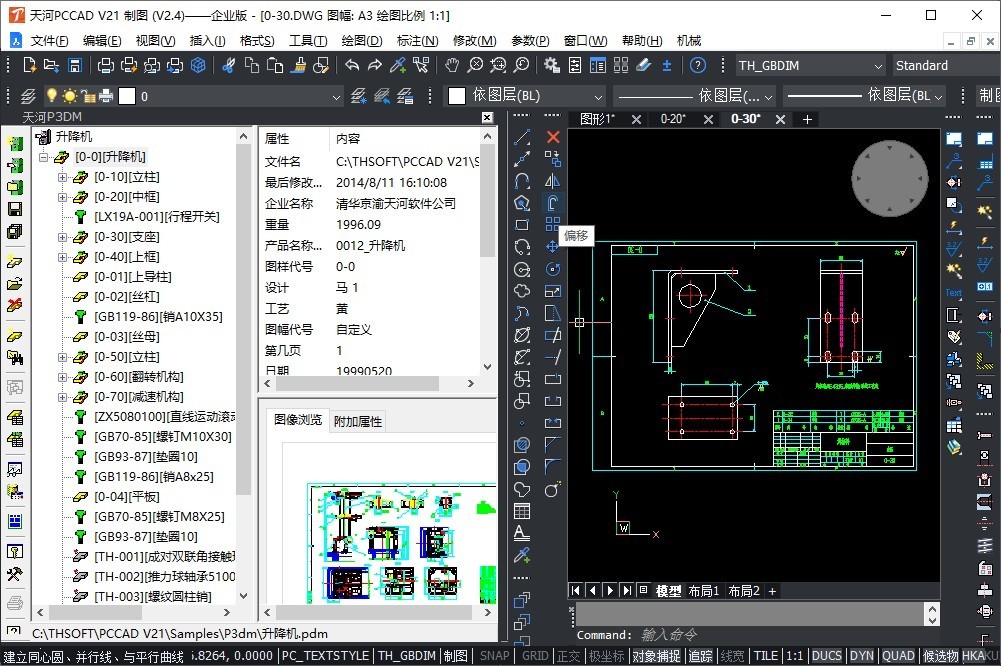
Task: Select the Table tool in draw toolbar
Action: [x=522, y=511]
